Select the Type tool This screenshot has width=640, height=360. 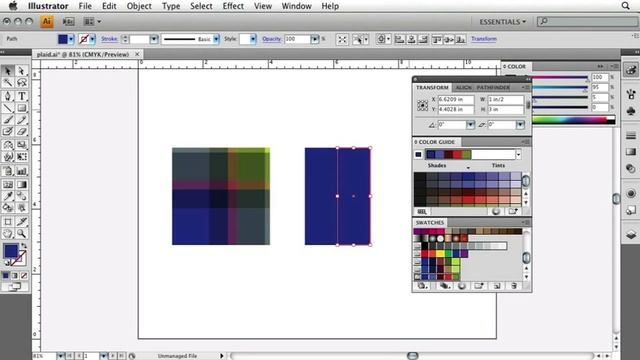pos(22,96)
